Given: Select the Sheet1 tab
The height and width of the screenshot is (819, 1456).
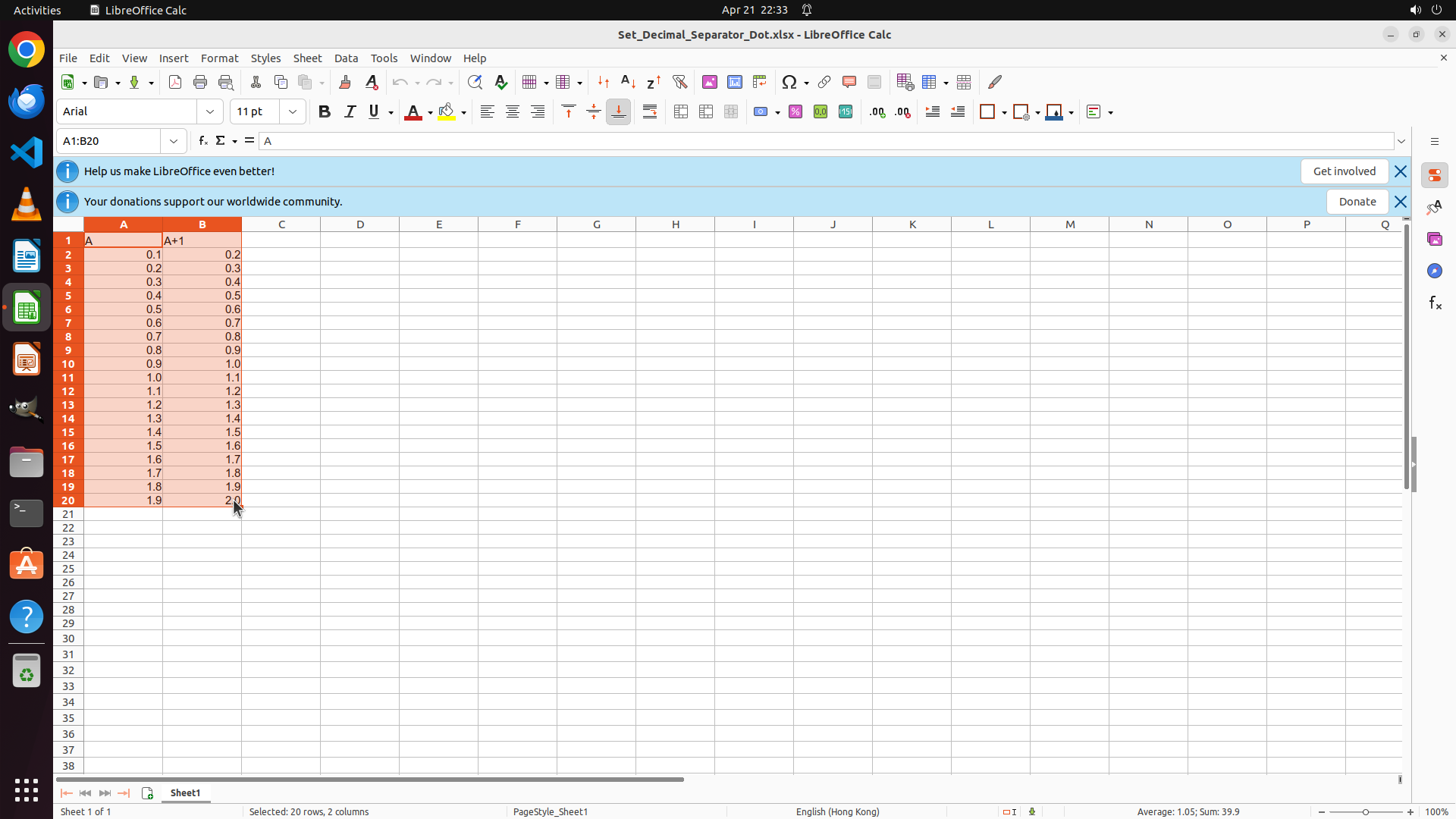Looking at the screenshot, I should [185, 792].
